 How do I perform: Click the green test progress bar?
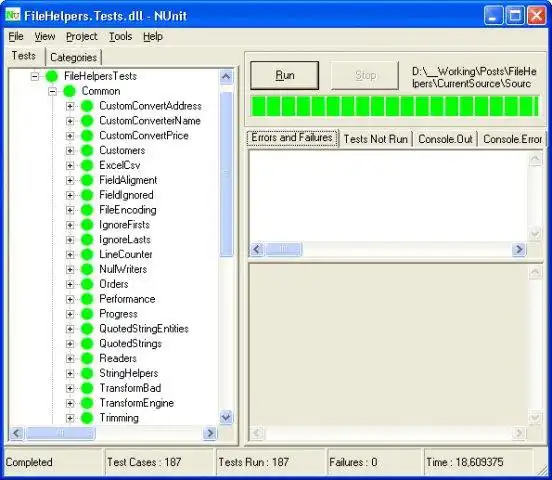pos(394,106)
